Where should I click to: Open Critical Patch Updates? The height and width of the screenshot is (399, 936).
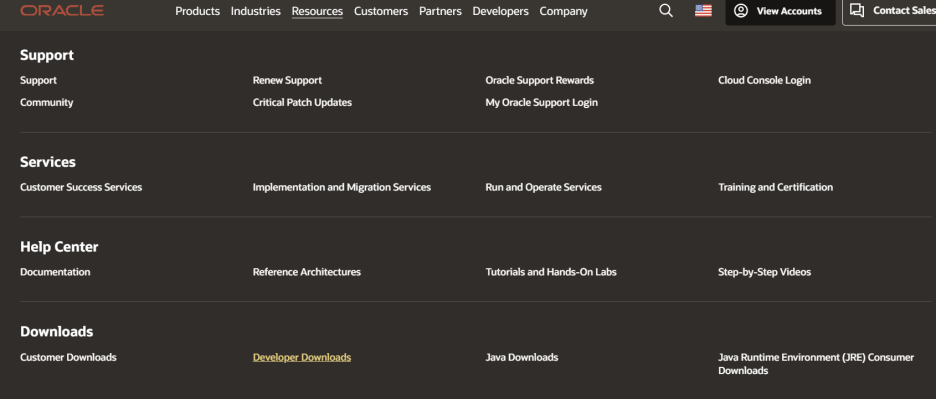point(302,102)
